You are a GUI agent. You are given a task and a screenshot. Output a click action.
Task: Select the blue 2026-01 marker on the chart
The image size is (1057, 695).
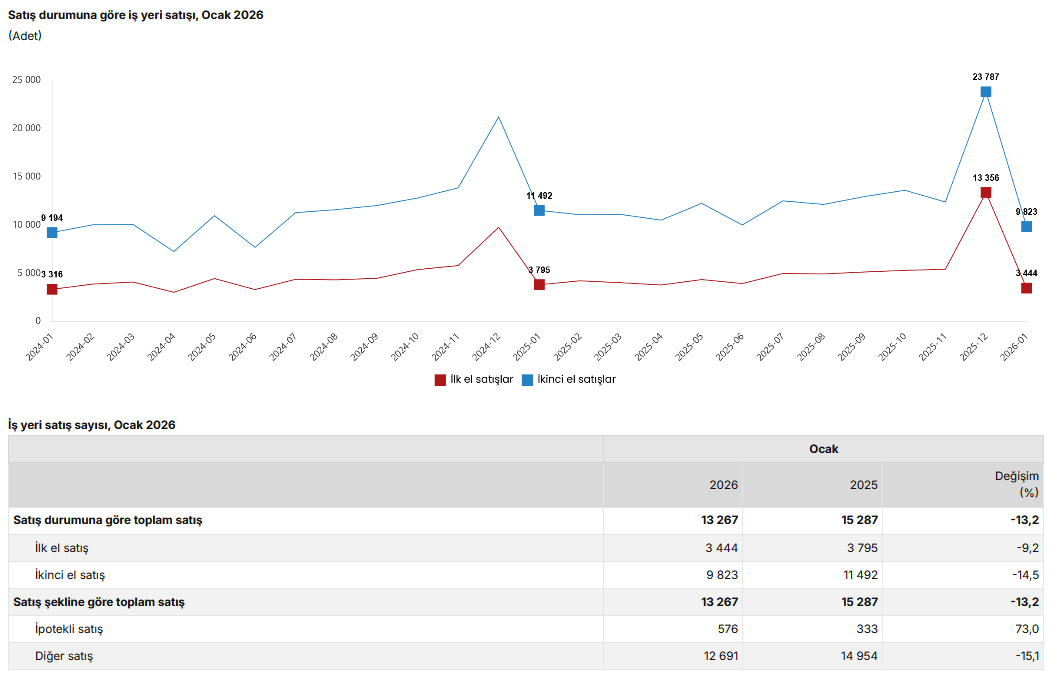pos(1026,227)
